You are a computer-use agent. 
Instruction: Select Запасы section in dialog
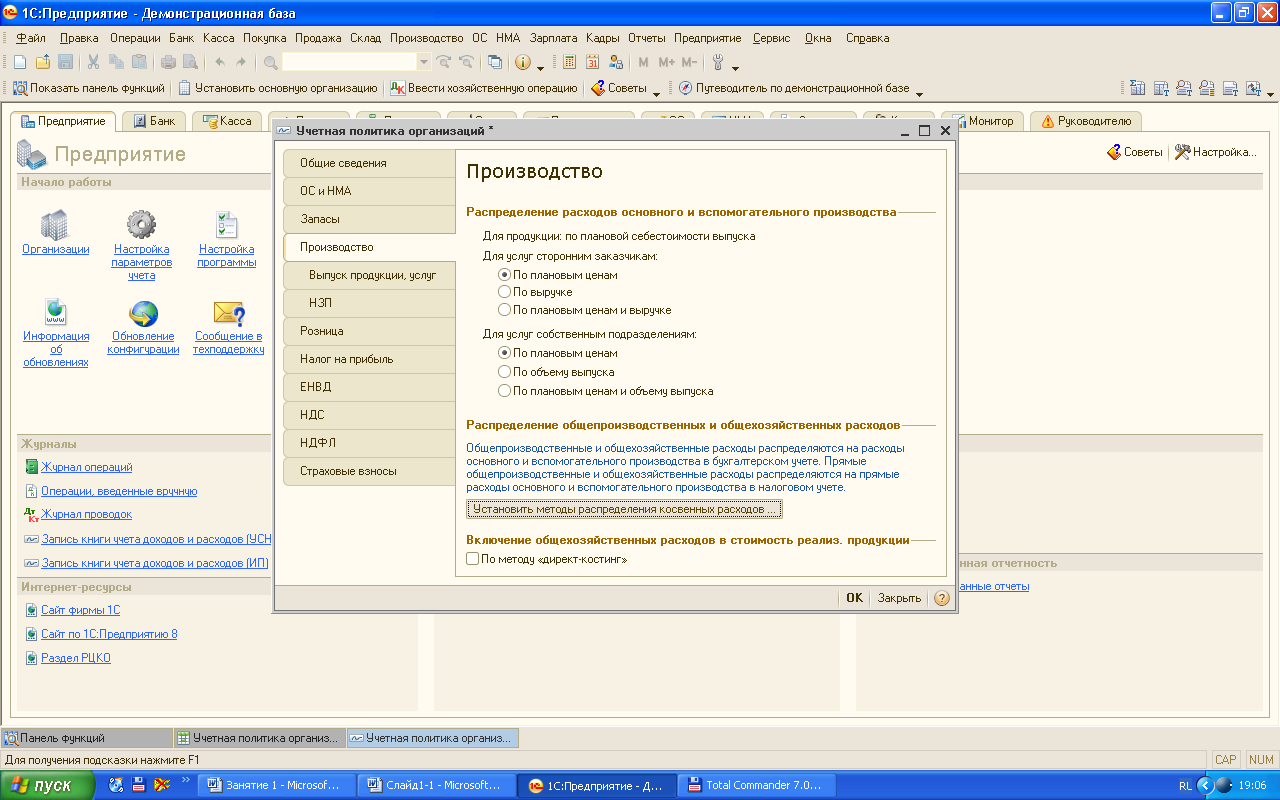point(369,219)
